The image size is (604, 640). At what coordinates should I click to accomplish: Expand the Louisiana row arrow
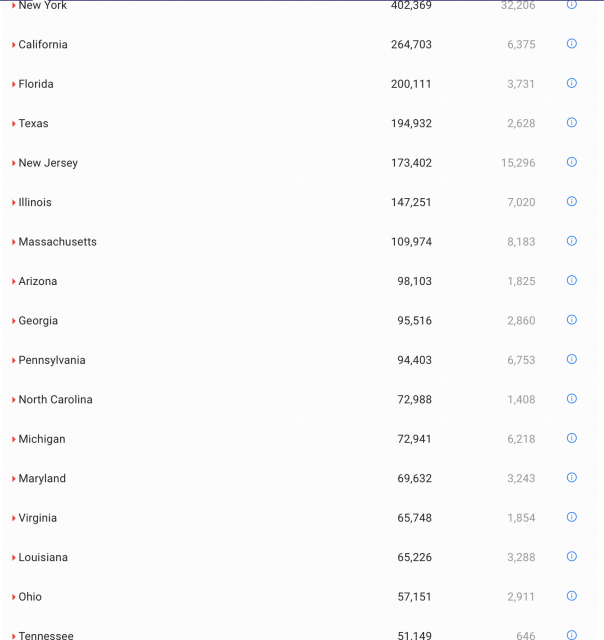pos(14,558)
